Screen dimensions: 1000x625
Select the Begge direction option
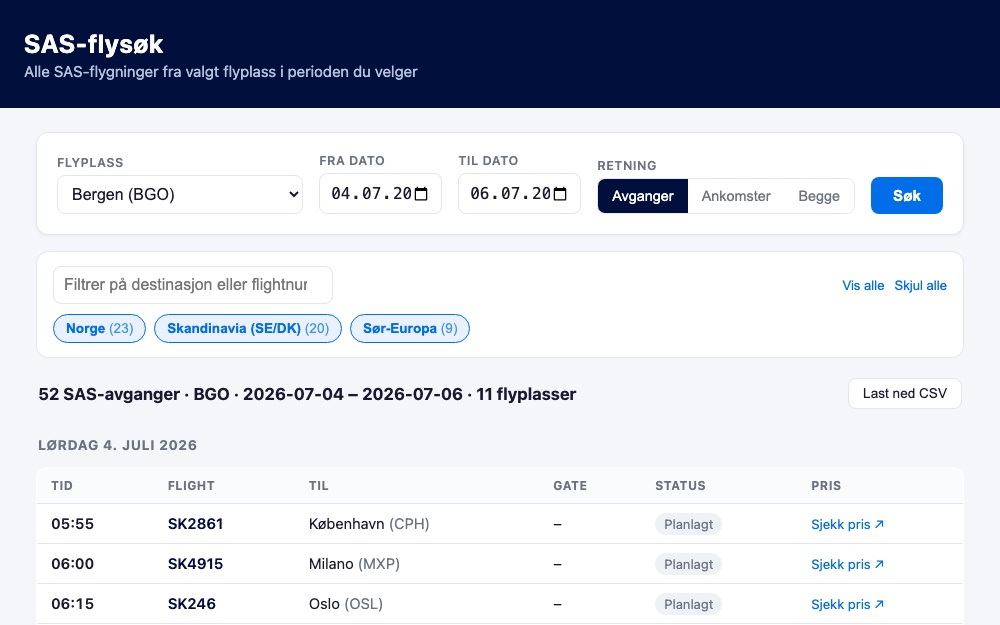tap(819, 196)
